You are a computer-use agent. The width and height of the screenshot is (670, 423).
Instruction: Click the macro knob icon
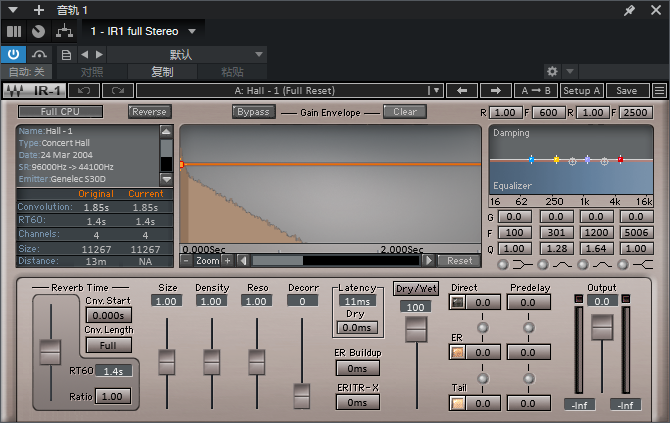pyautogui.click(x=38, y=31)
